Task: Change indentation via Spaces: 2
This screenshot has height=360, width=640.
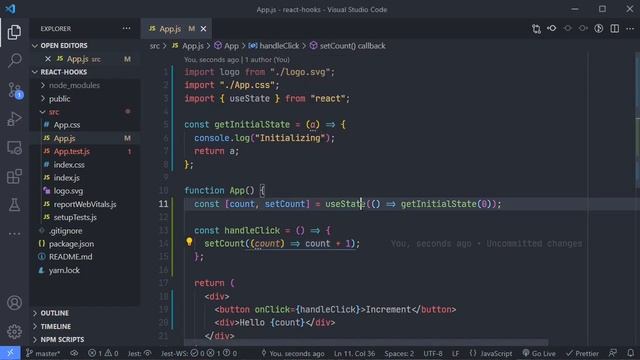Action: click(399, 353)
